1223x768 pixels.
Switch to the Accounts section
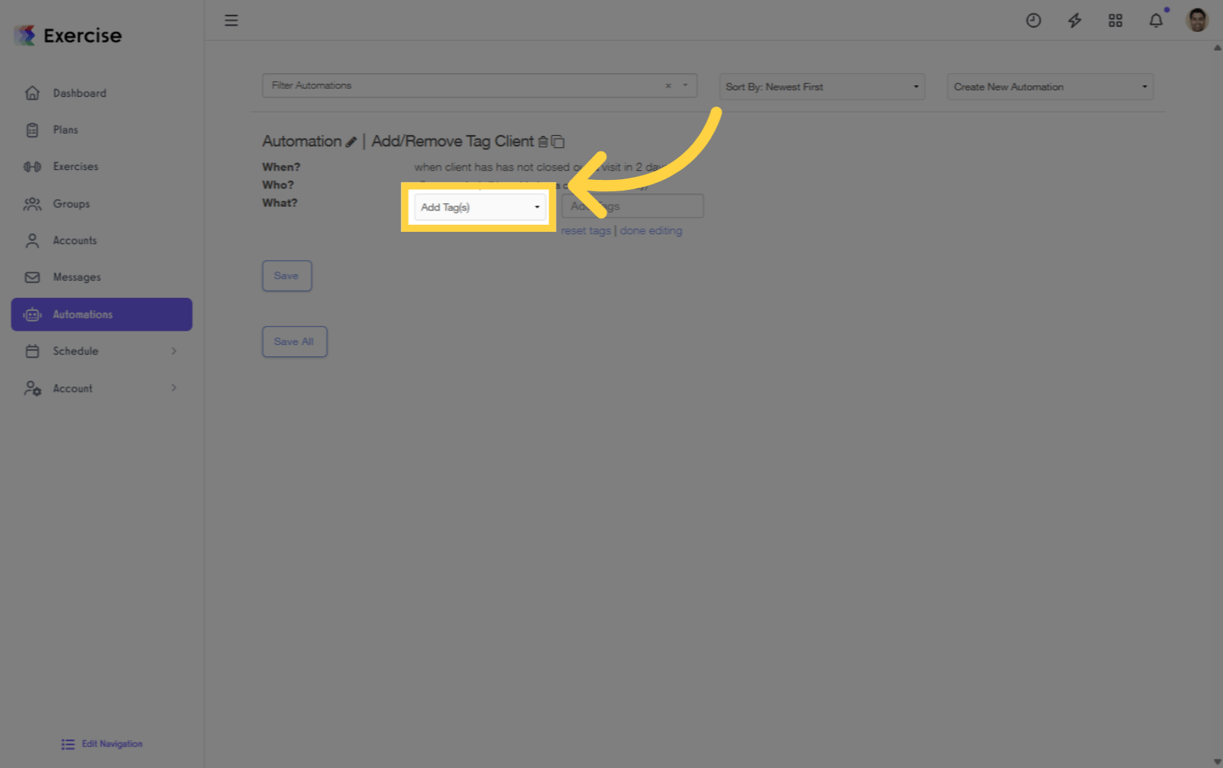(32, 240)
